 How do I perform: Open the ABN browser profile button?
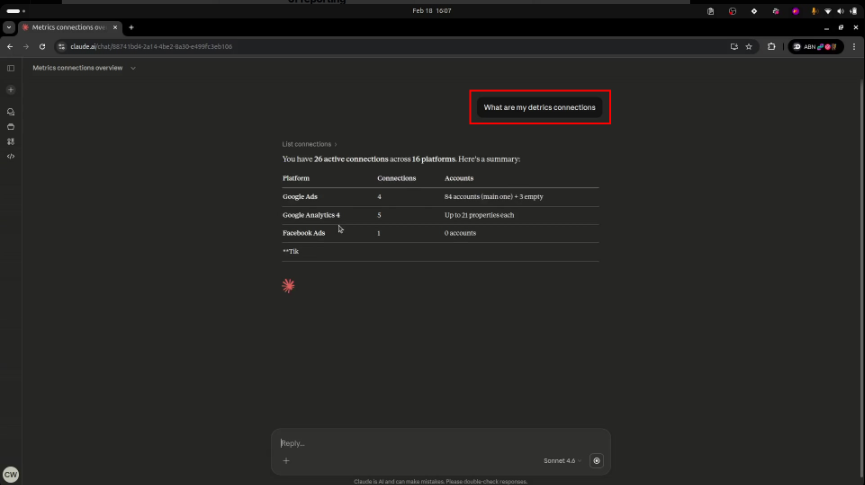pyautogui.click(x=816, y=47)
